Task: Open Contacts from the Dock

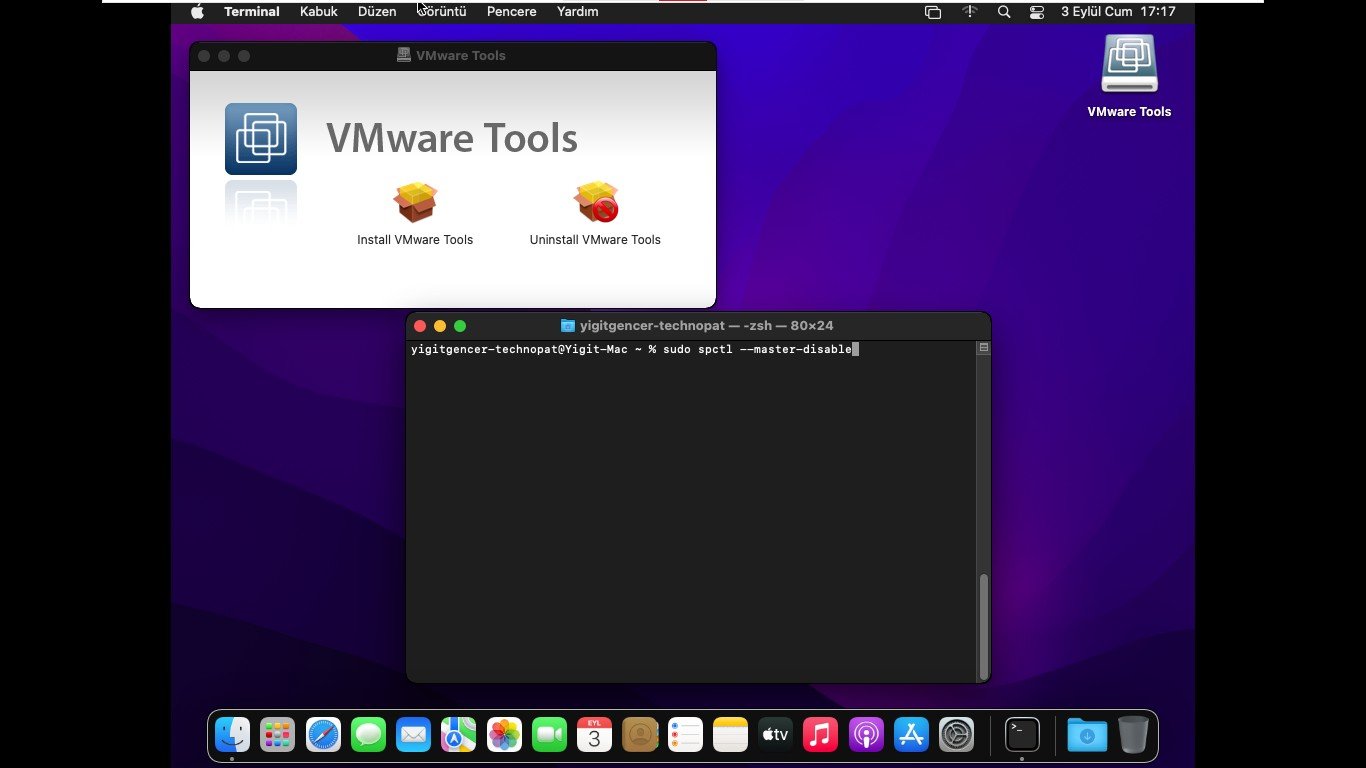Action: point(640,735)
